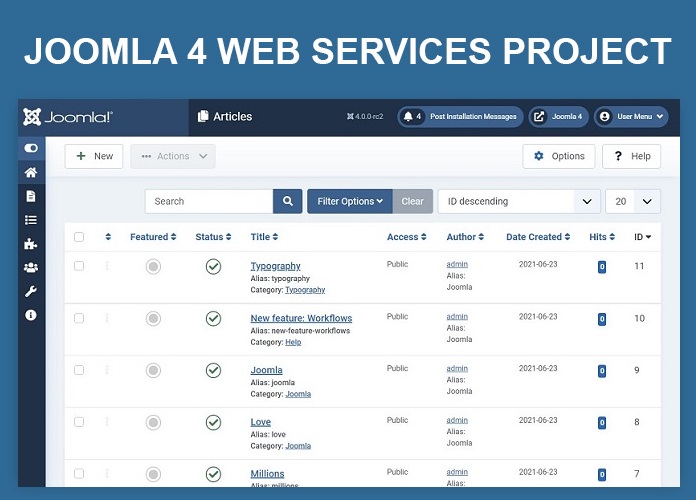Sort by ID column
This screenshot has width=696, height=500.
pyautogui.click(x=642, y=237)
